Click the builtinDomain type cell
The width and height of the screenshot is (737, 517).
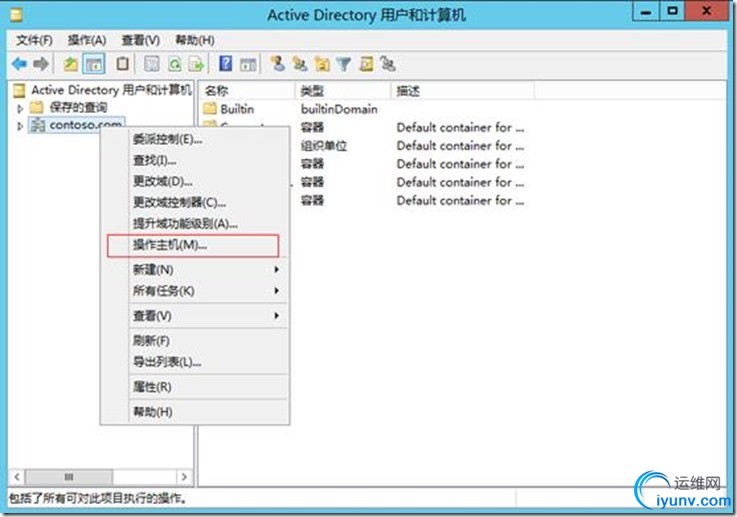tap(339, 109)
